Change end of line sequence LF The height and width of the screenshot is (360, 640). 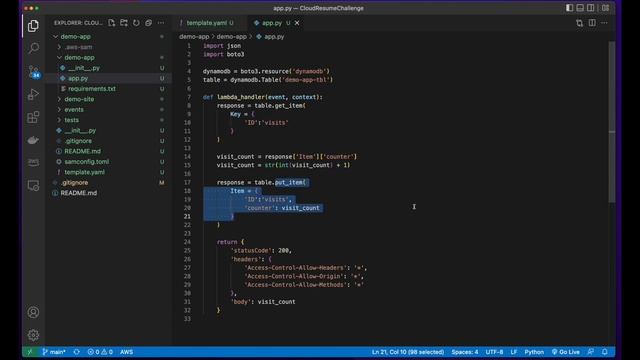[x=514, y=352]
